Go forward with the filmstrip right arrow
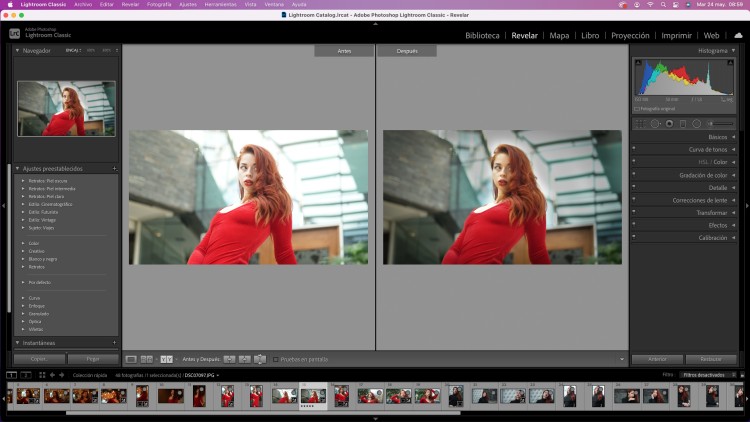This screenshot has width=750, height=422. pos(61,375)
